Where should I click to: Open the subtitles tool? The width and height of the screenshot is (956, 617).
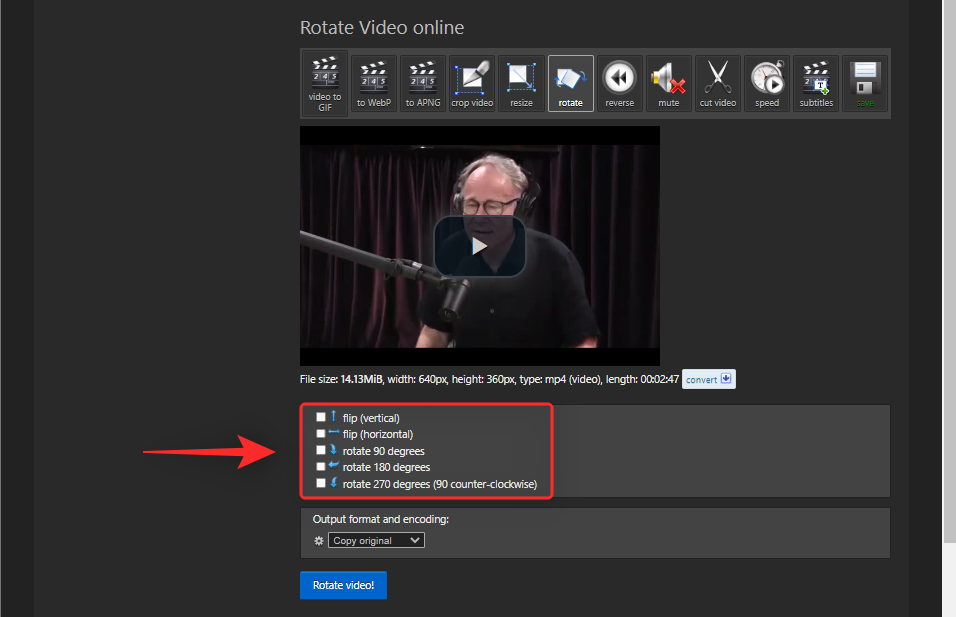point(816,84)
